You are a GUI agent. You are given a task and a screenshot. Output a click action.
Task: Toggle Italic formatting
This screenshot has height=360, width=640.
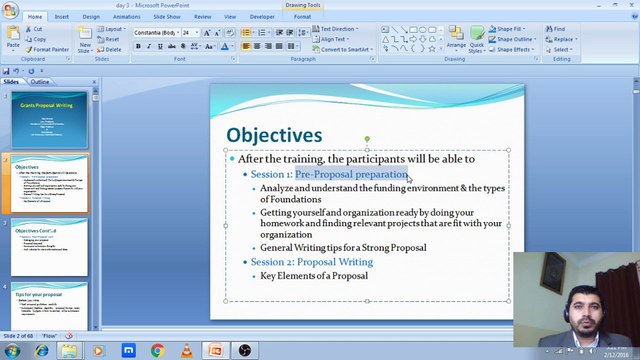tap(149, 47)
